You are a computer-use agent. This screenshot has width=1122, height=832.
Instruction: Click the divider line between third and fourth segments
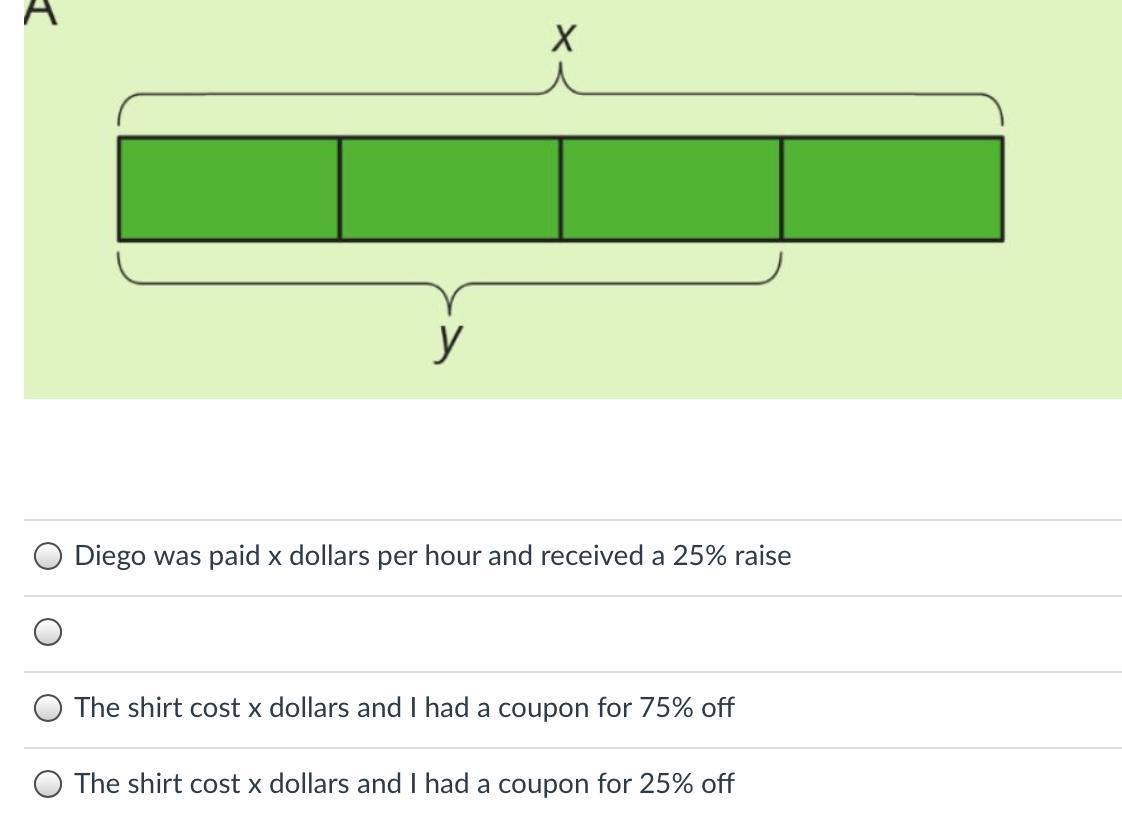pos(781,189)
